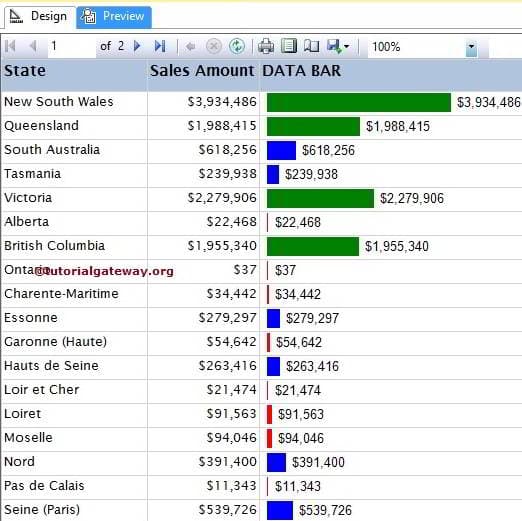Click the blue Nord data bar
This screenshot has height=521, width=522.
(x=276, y=463)
